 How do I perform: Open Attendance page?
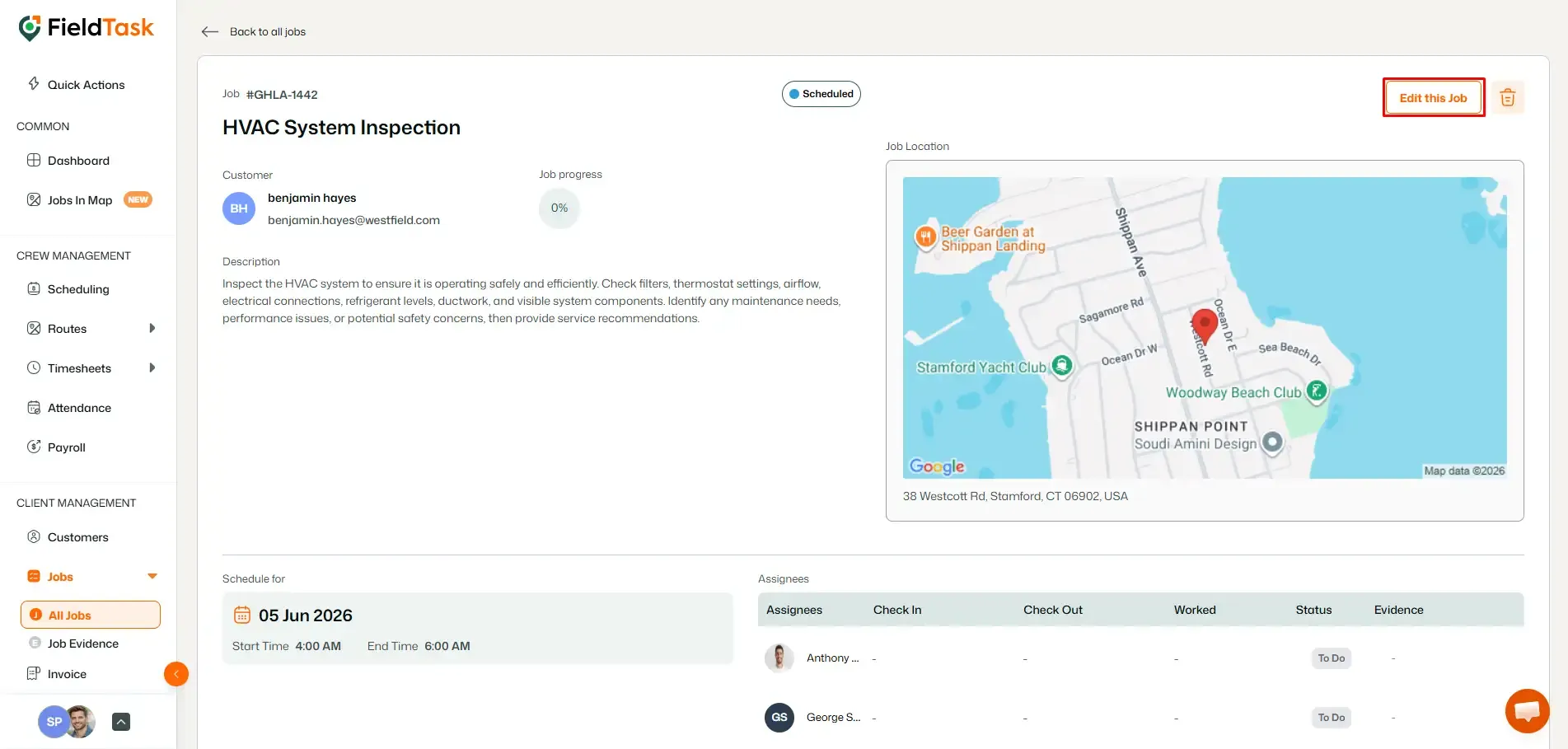tap(79, 408)
